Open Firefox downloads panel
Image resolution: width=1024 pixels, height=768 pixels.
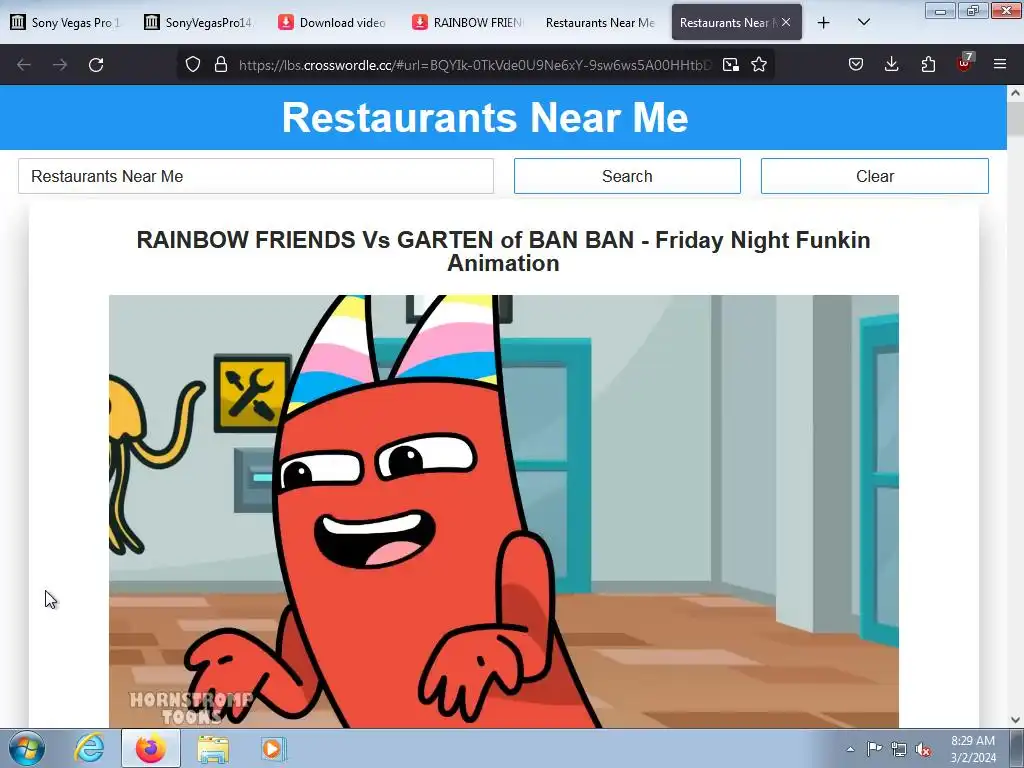891,64
